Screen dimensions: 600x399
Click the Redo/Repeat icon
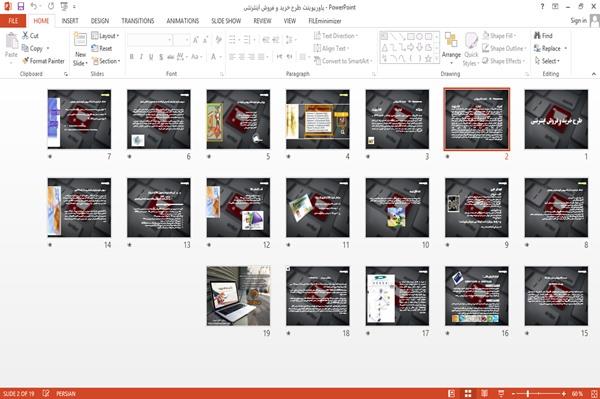pos(51,6)
